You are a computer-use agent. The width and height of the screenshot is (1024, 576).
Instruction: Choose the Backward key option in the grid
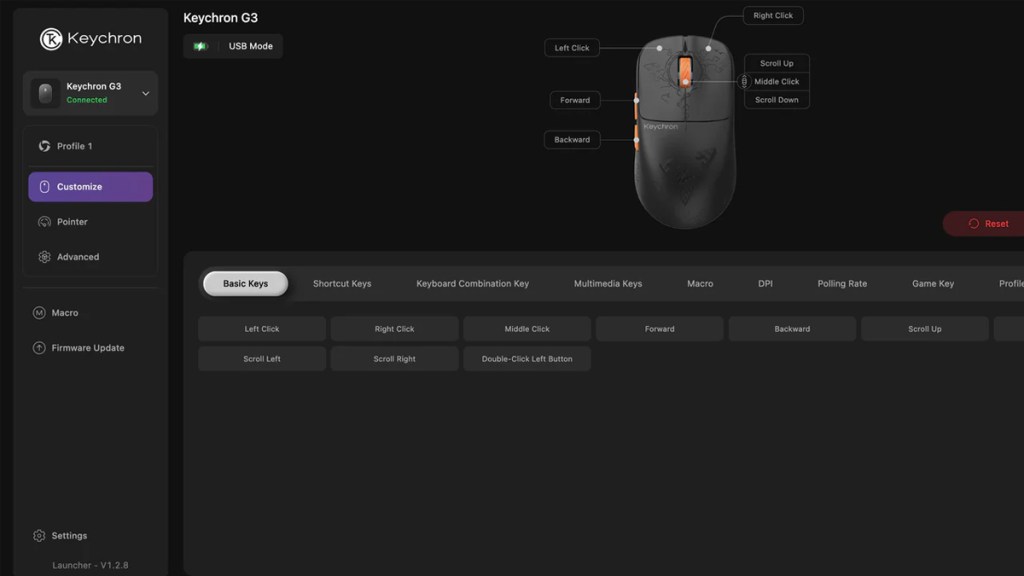click(x=792, y=329)
